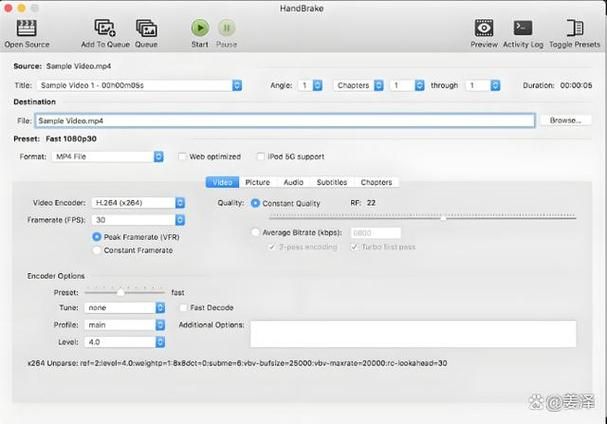Open the Activity Log icon
Screen dimensions: 607x424
[523, 28]
